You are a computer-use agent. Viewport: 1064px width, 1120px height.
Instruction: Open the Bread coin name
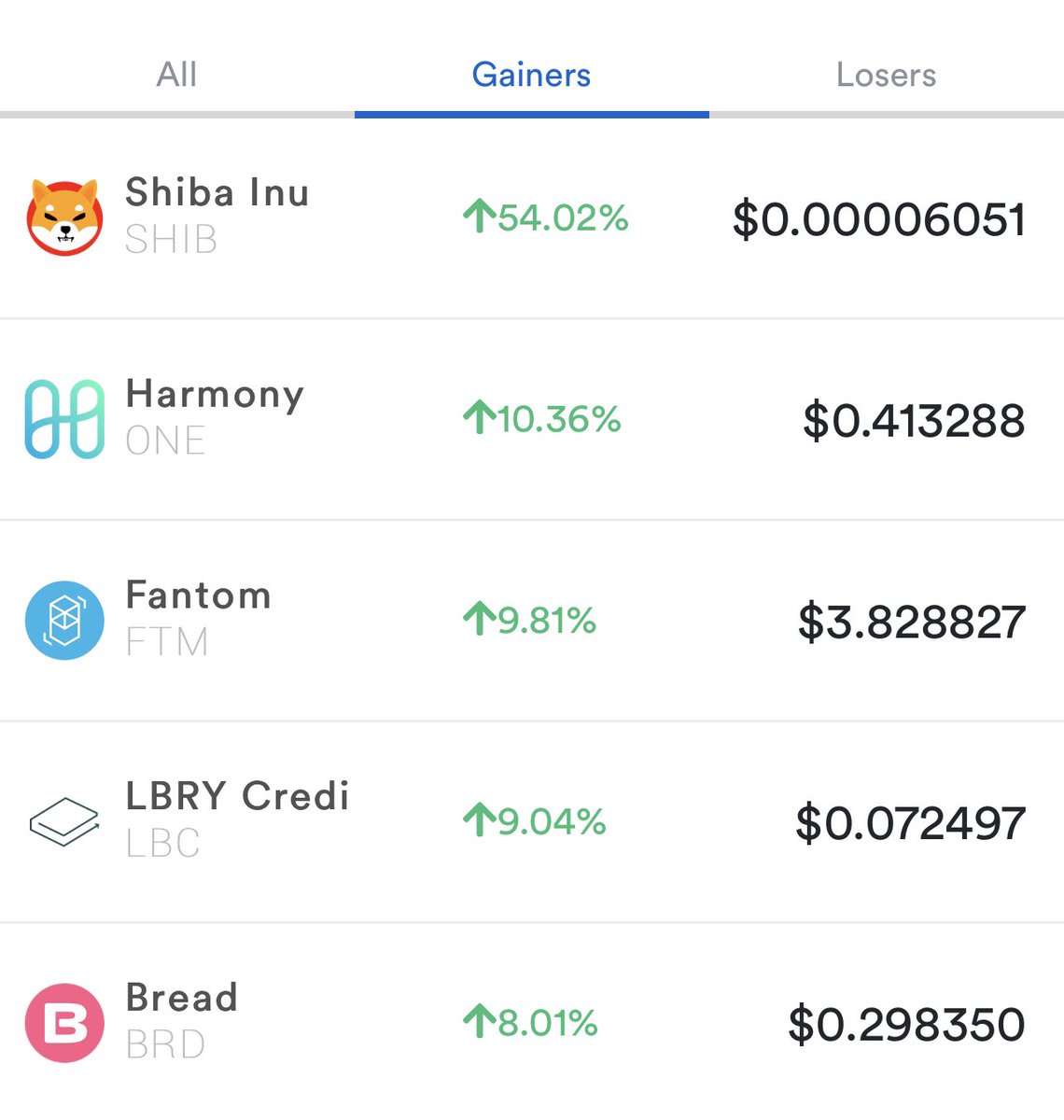(182, 998)
